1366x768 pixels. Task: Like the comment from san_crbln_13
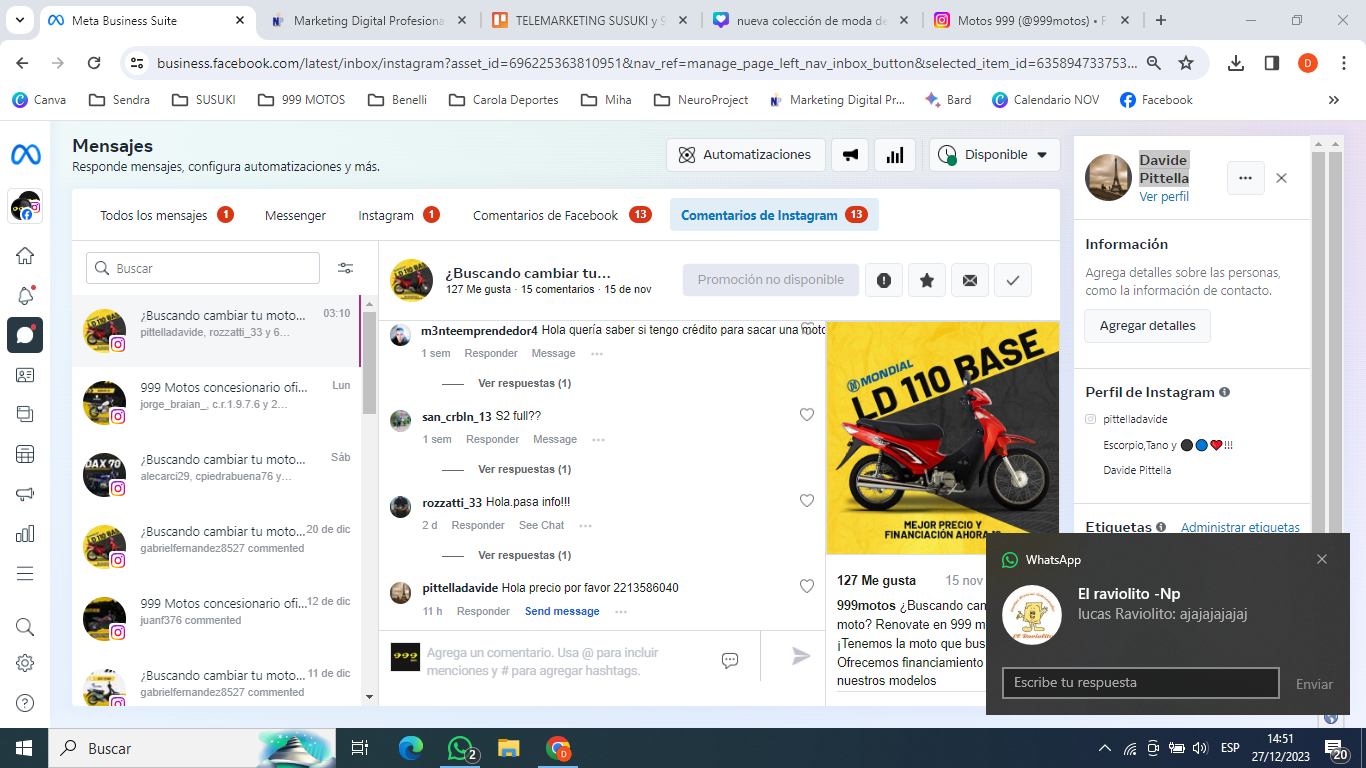click(x=807, y=415)
